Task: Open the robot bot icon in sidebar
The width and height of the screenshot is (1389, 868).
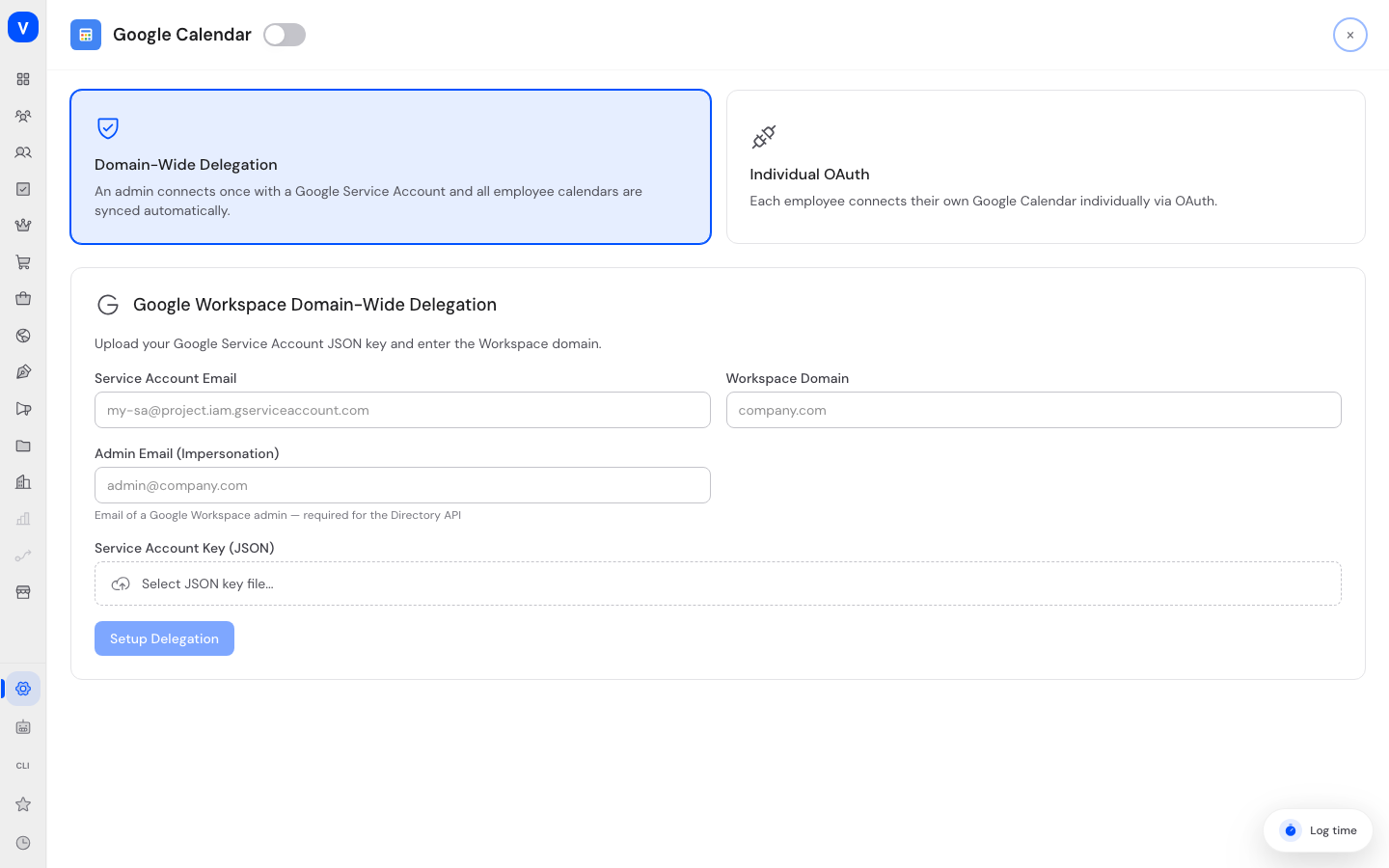Action: (x=23, y=727)
